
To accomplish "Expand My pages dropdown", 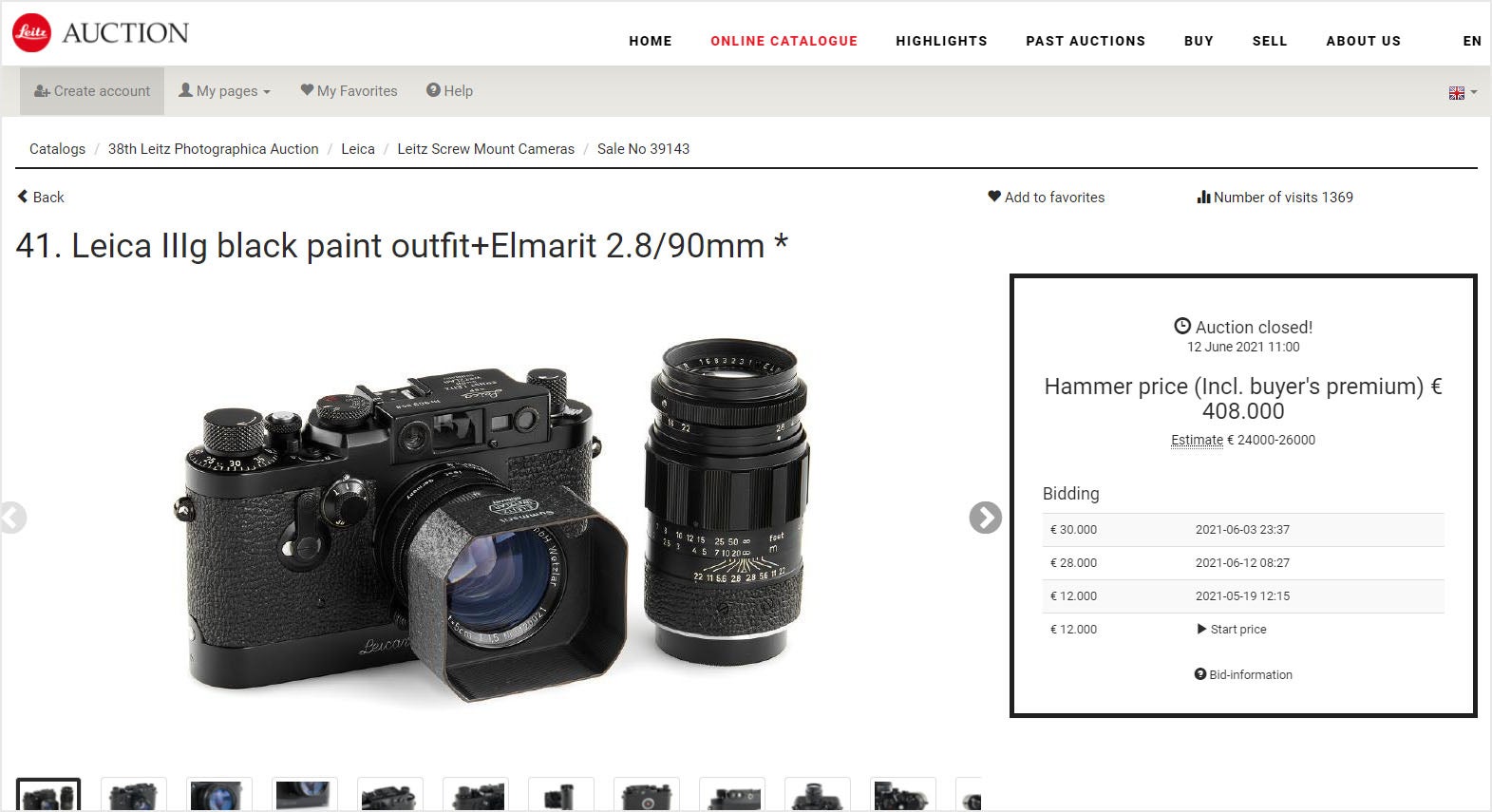I will click(x=225, y=91).
